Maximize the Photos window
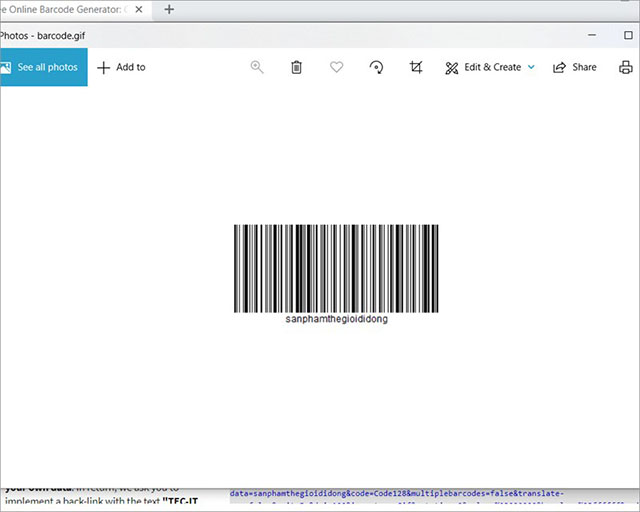This screenshot has height=512, width=640. click(628, 35)
